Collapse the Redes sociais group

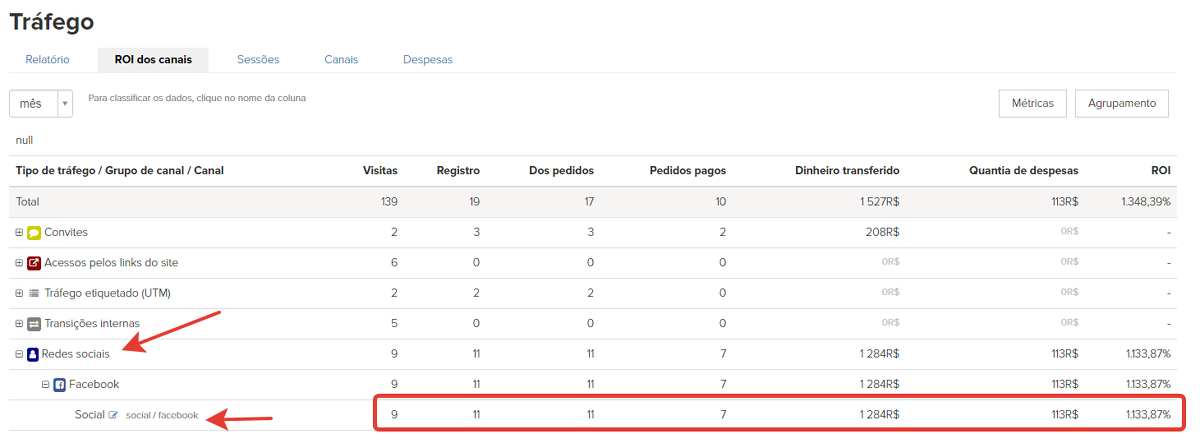[19, 354]
